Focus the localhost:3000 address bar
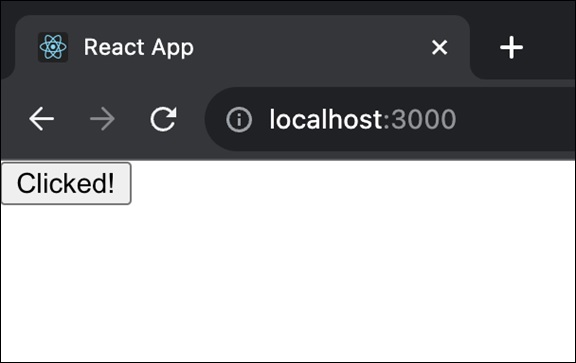Screen dimensions: 576x363 tap(390, 119)
